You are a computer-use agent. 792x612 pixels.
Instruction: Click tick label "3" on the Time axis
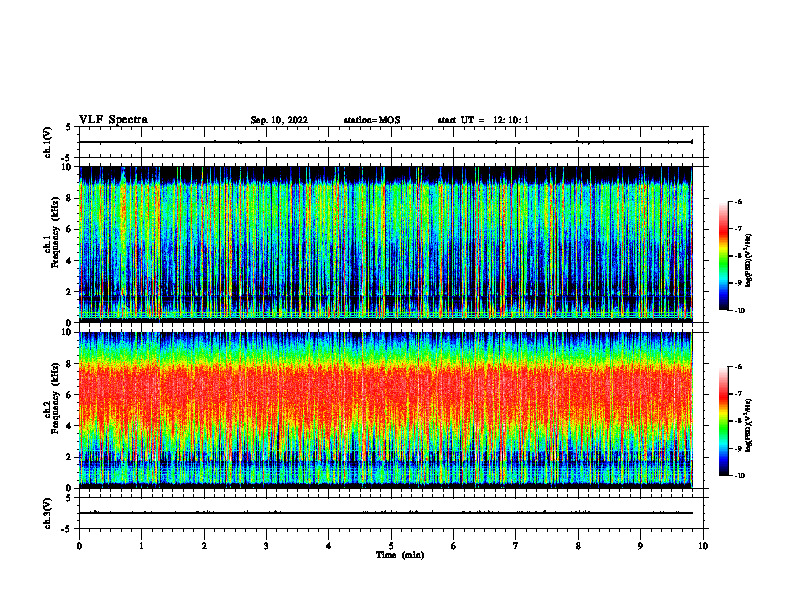pos(266,546)
